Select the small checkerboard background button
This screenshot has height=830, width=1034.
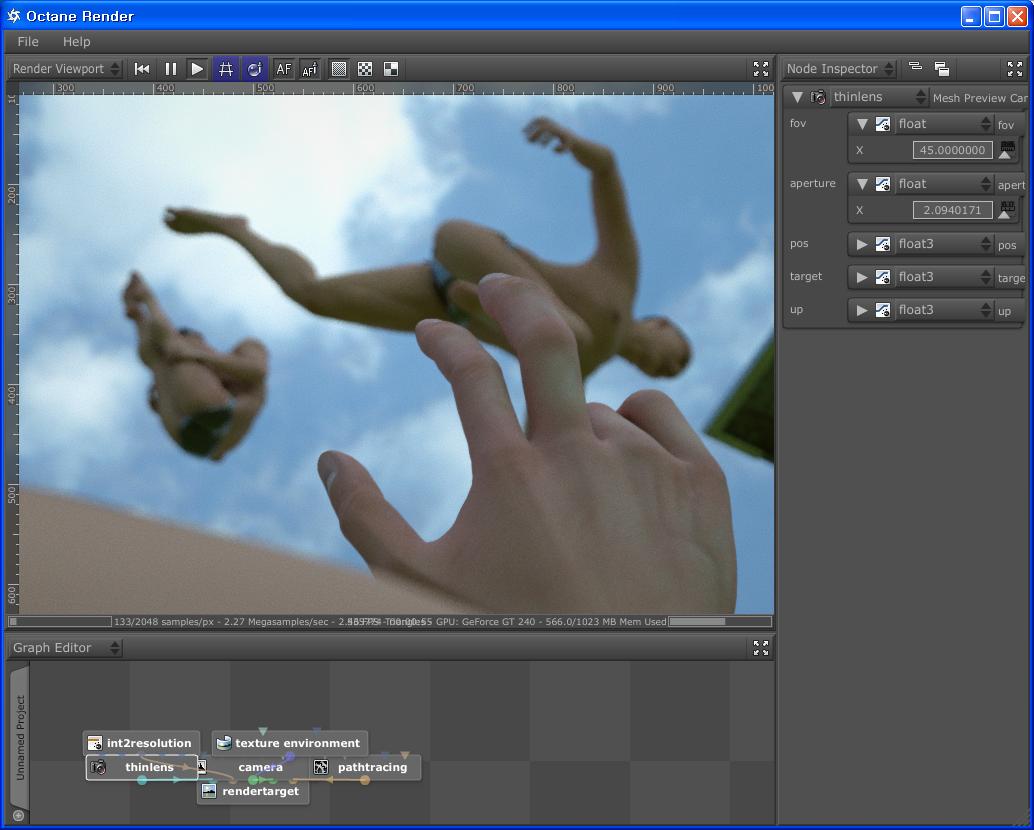365,69
